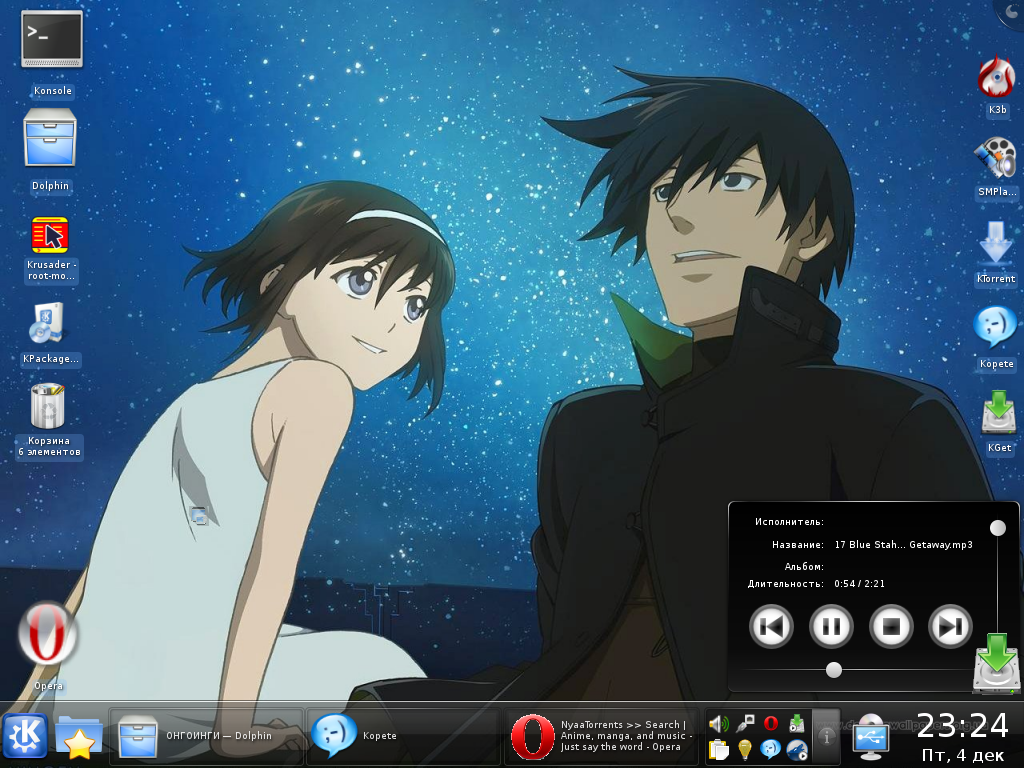This screenshot has width=1024, height=768.
Task: Open the KGet desktop icon
Action: tap(999, 411)
